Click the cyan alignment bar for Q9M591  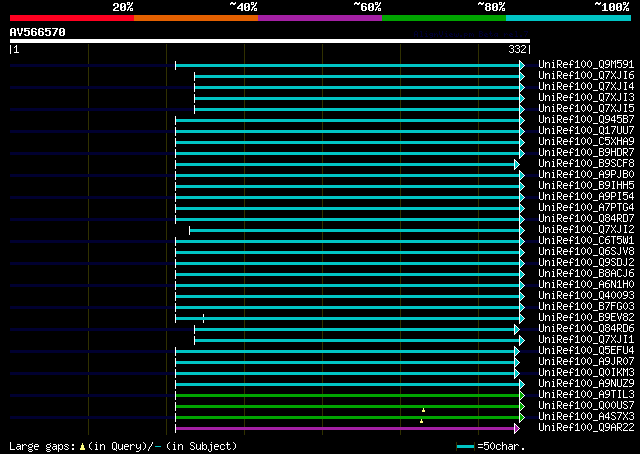click(x=347, y=65)
